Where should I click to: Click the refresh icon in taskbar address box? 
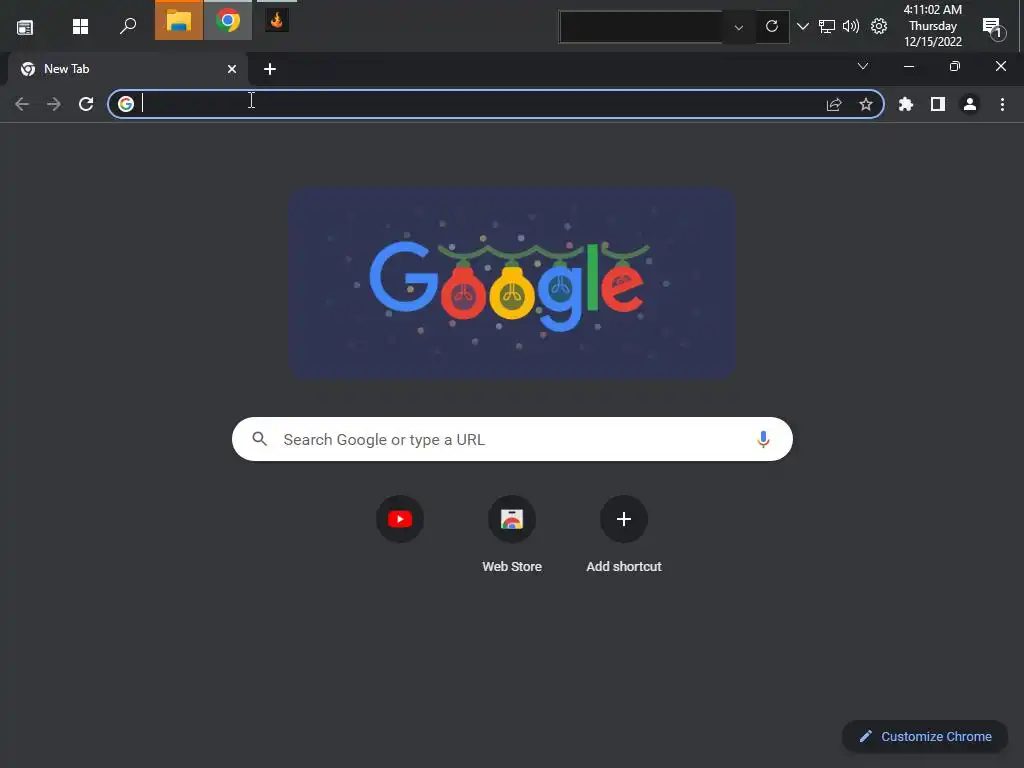pyautogui.click(x=772, y=26)
